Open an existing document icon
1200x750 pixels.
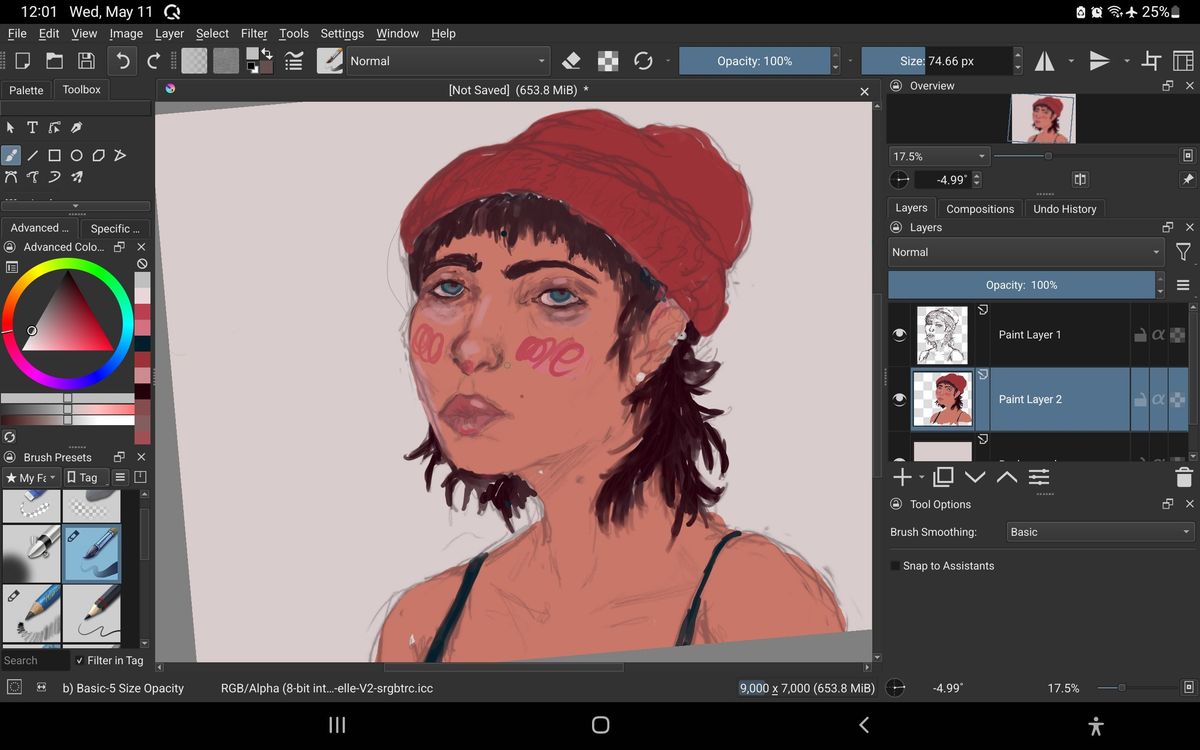54,61
